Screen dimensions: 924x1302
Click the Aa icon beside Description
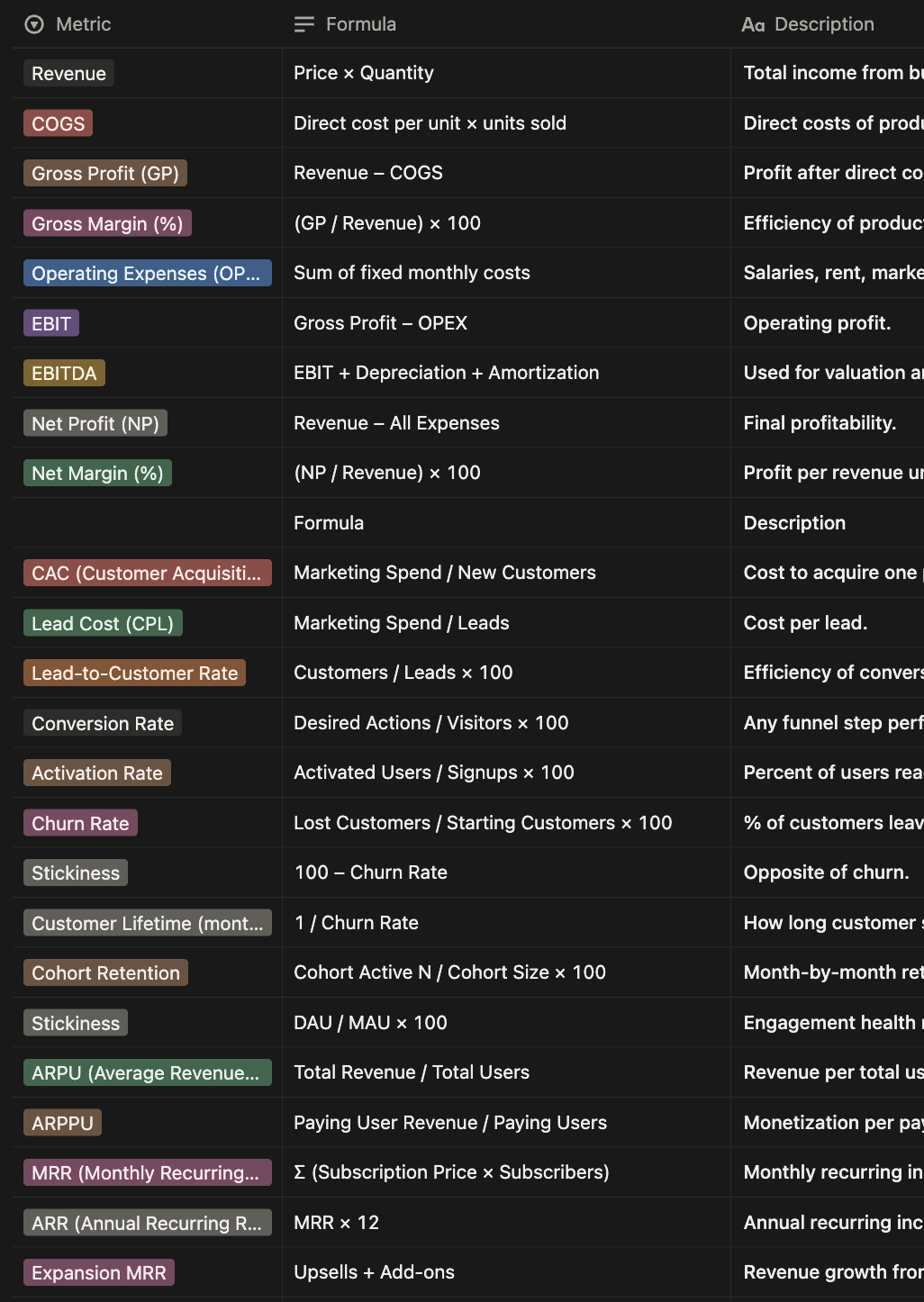(753, 25)
